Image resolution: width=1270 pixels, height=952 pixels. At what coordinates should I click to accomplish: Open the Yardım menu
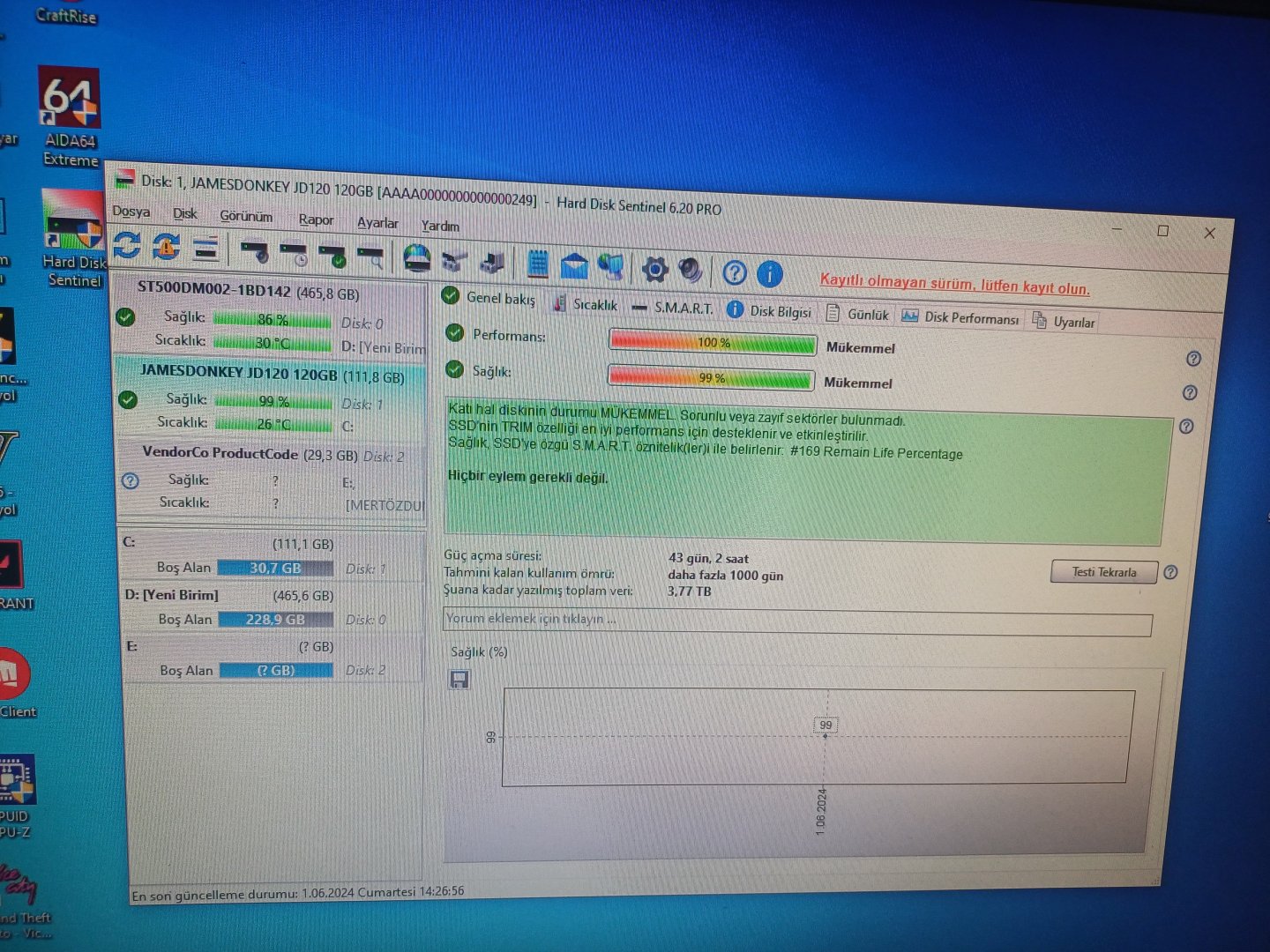pyautogui.click(x=440, y=226)
